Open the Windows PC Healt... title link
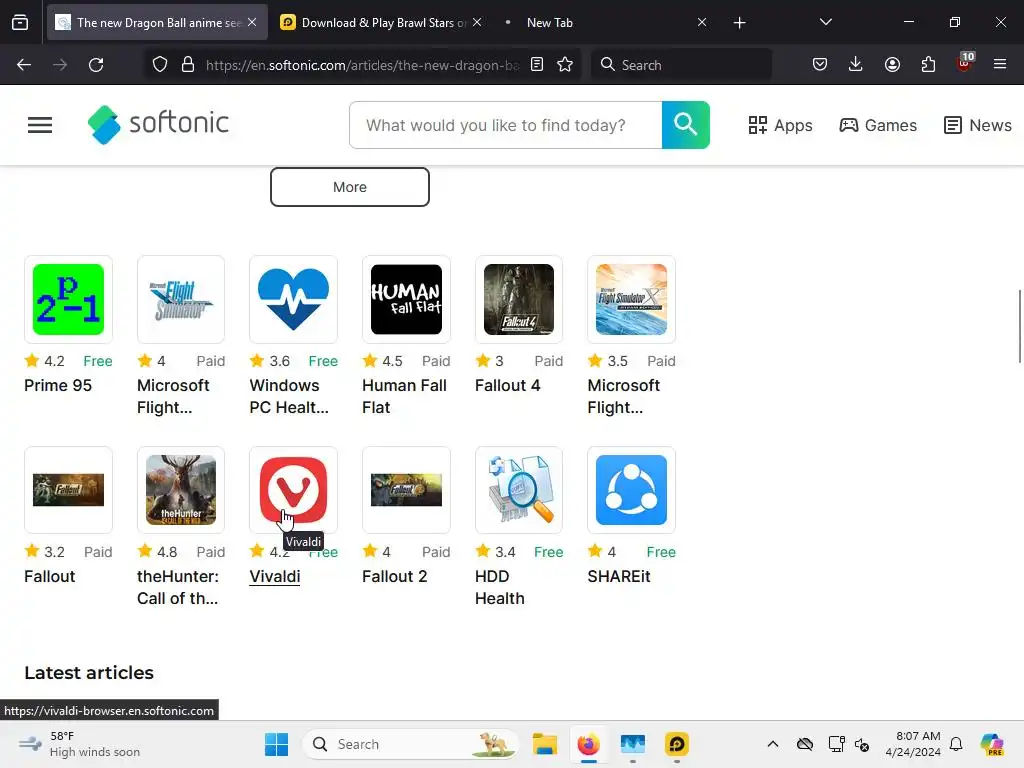This screenshot has height=768, width=1024. coord(289,396)
